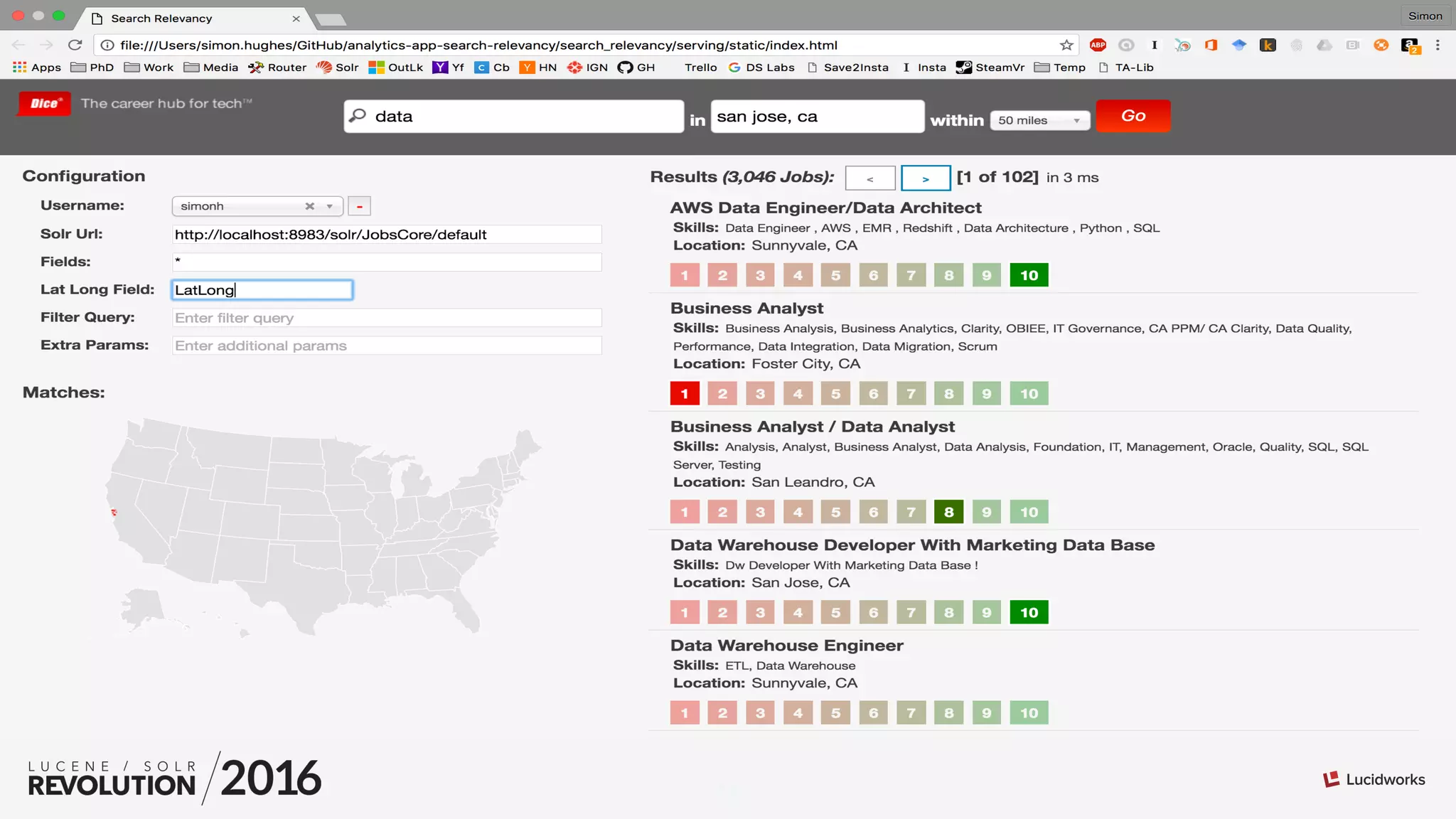Expand the username dropdown arrow
The image size is (1456, 819).
330,206
